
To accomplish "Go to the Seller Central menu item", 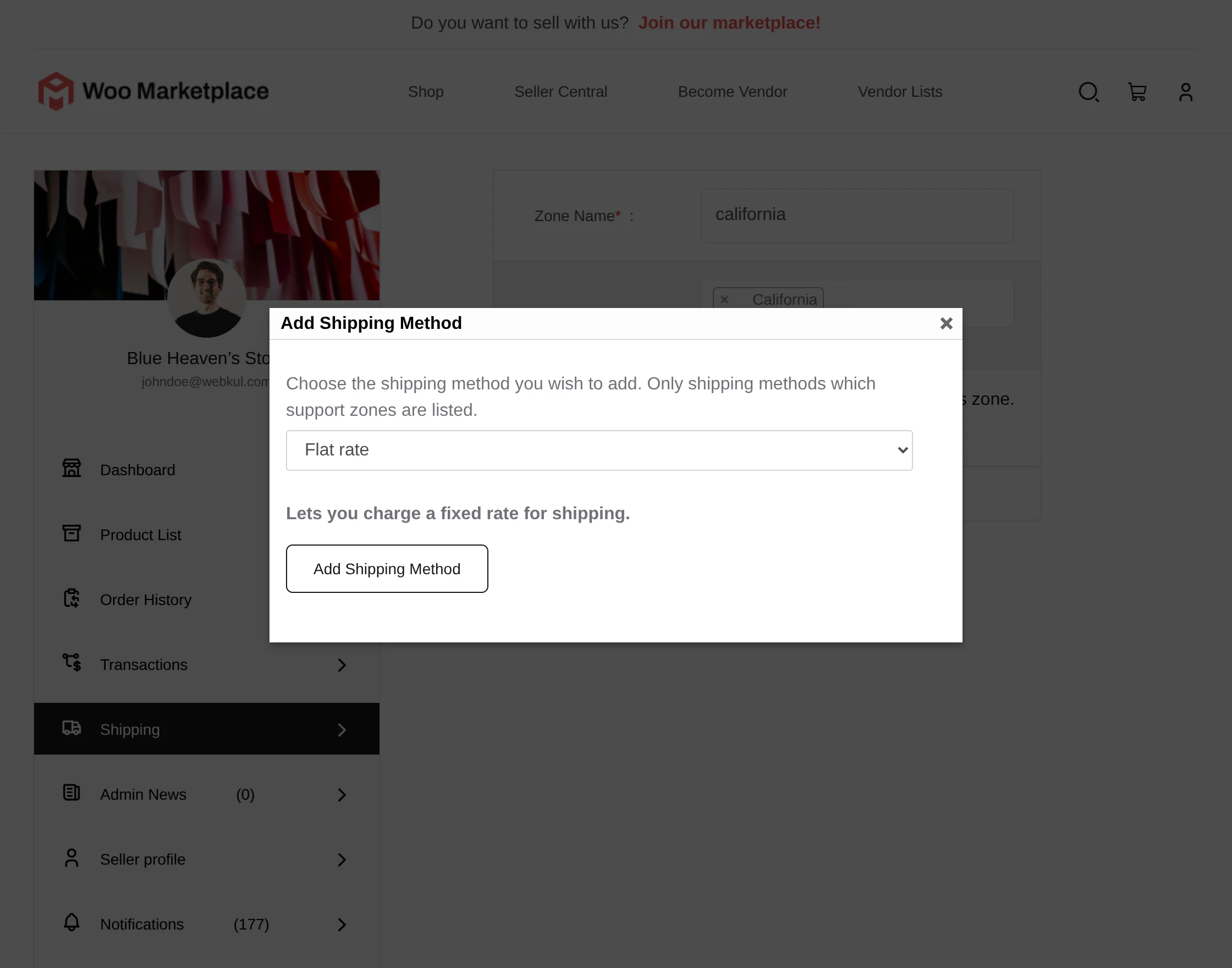I will tap(560, 91).
